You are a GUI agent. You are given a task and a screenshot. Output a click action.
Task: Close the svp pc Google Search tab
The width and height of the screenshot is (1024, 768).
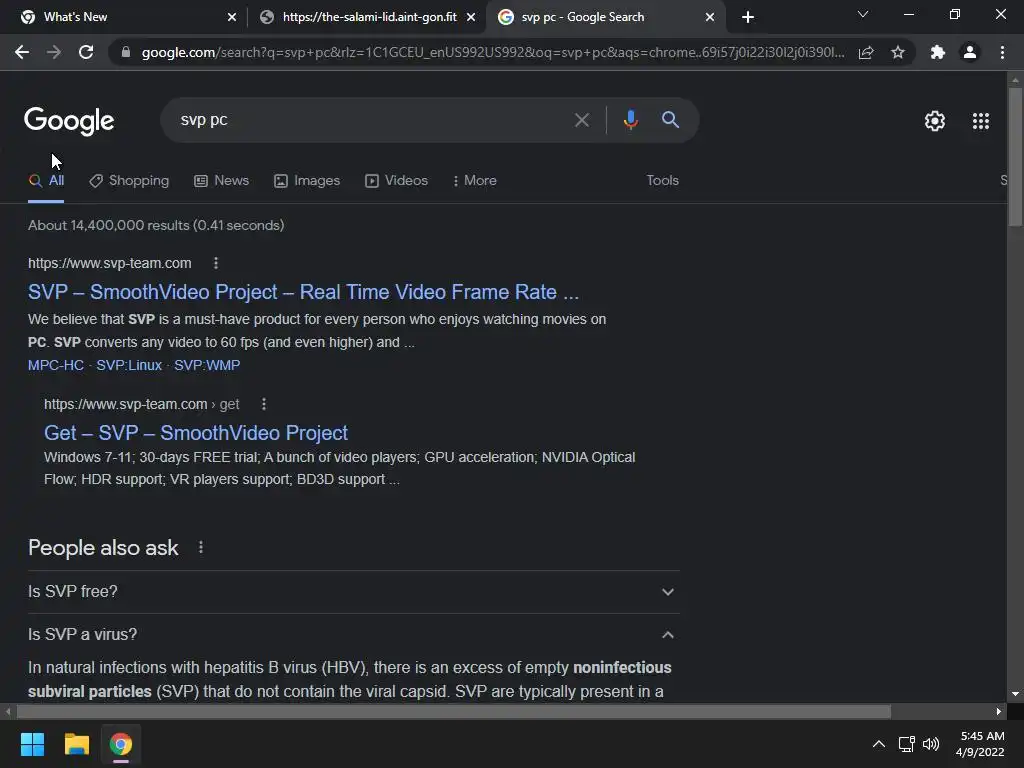(x=710, y=17)
